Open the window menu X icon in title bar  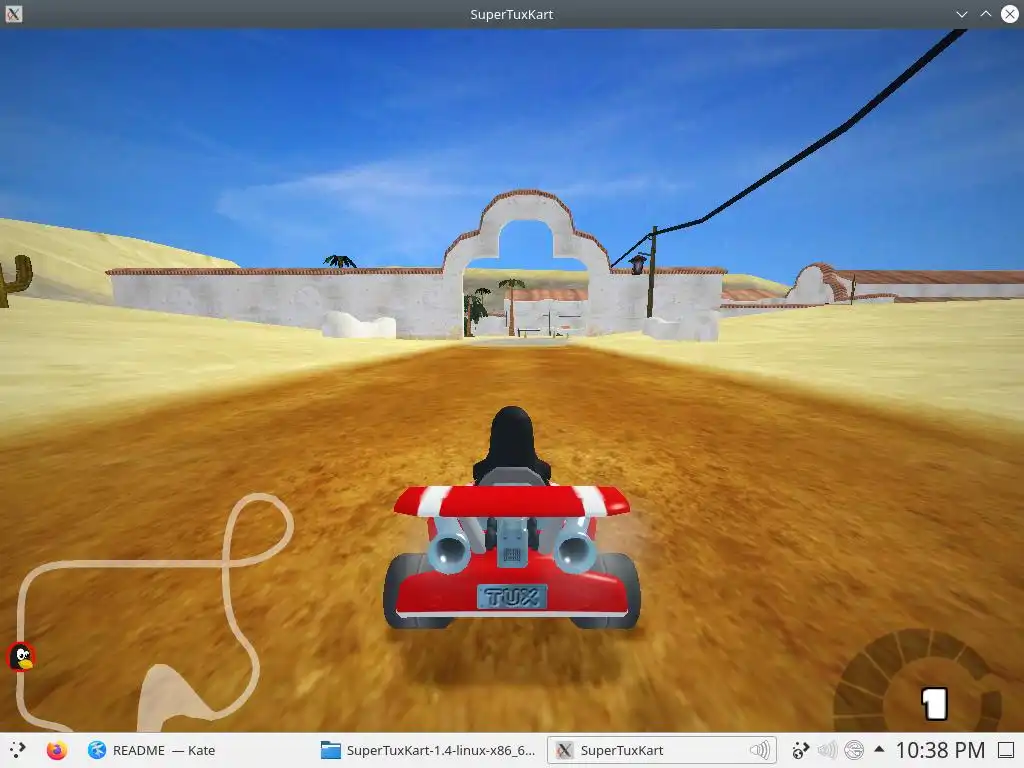tap(14, 14)
